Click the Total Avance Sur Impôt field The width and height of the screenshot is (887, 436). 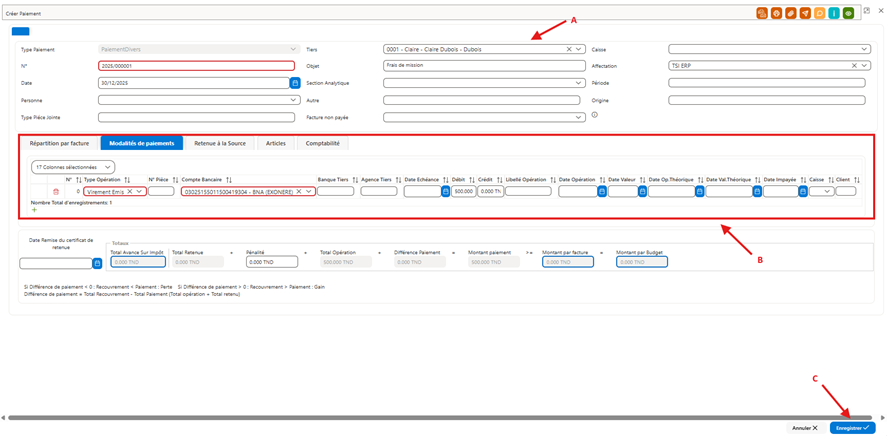(138, 262)
